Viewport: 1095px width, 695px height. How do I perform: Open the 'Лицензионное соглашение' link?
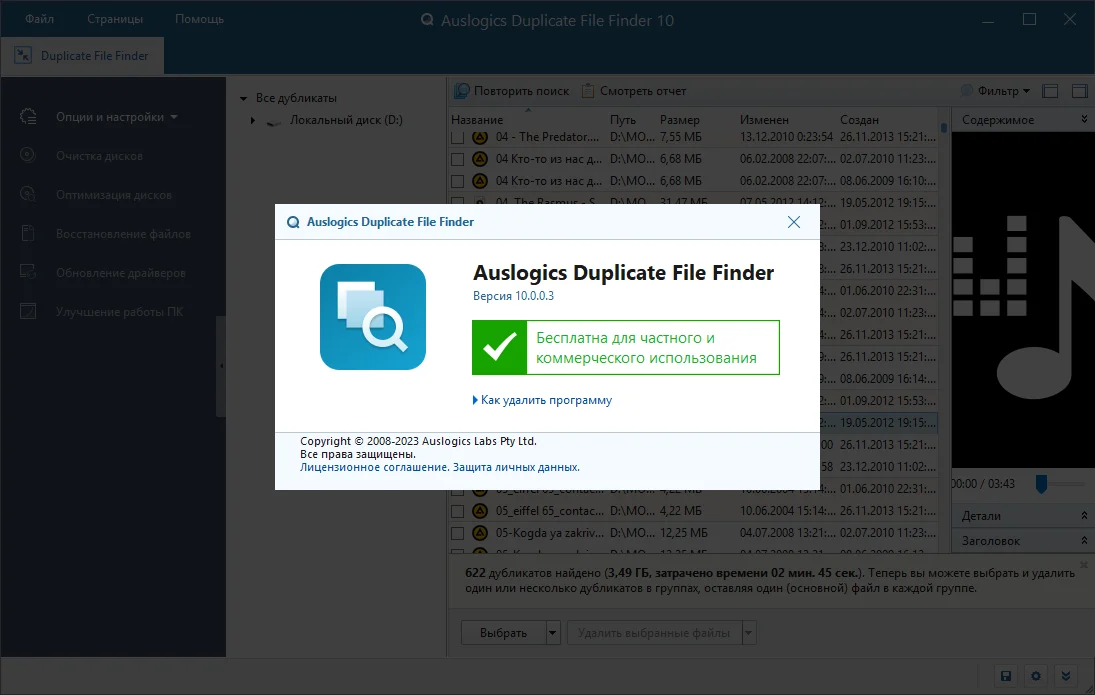point(374,467)
